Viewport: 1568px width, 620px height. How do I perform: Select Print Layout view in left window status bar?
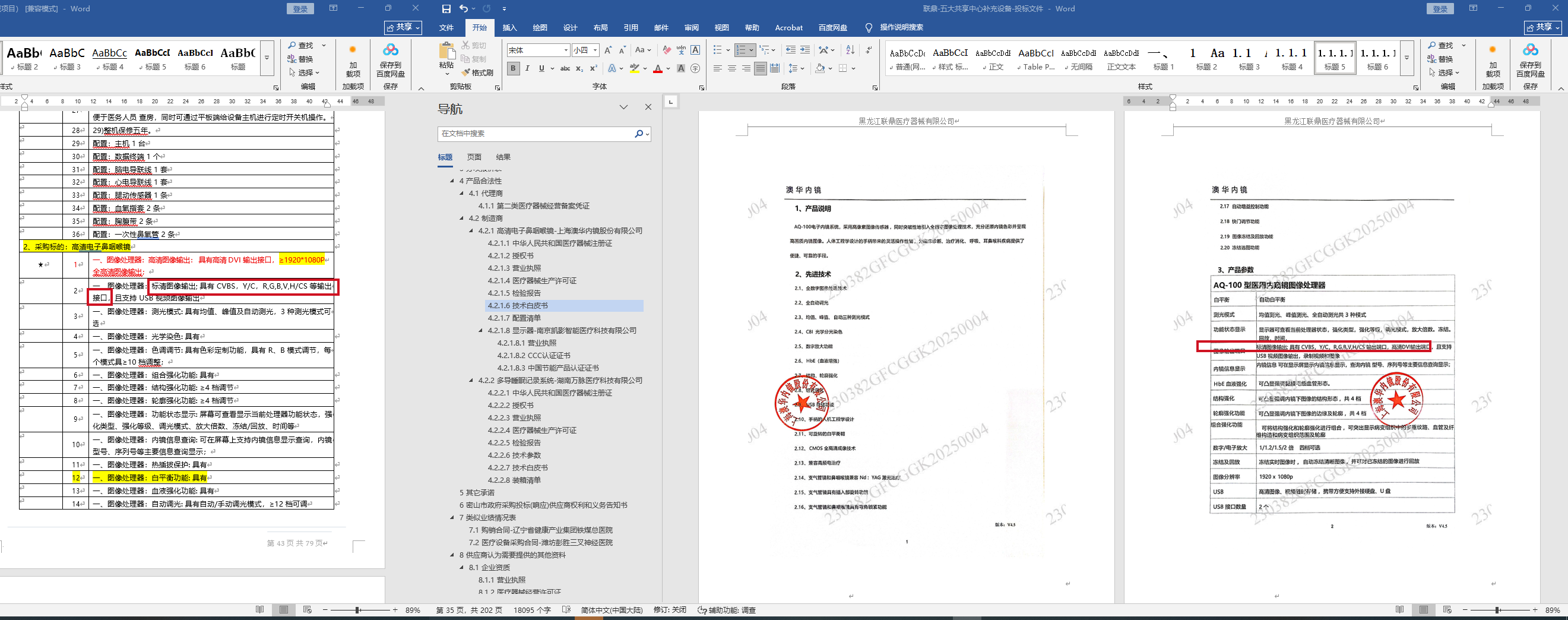[x=284, y=610]
